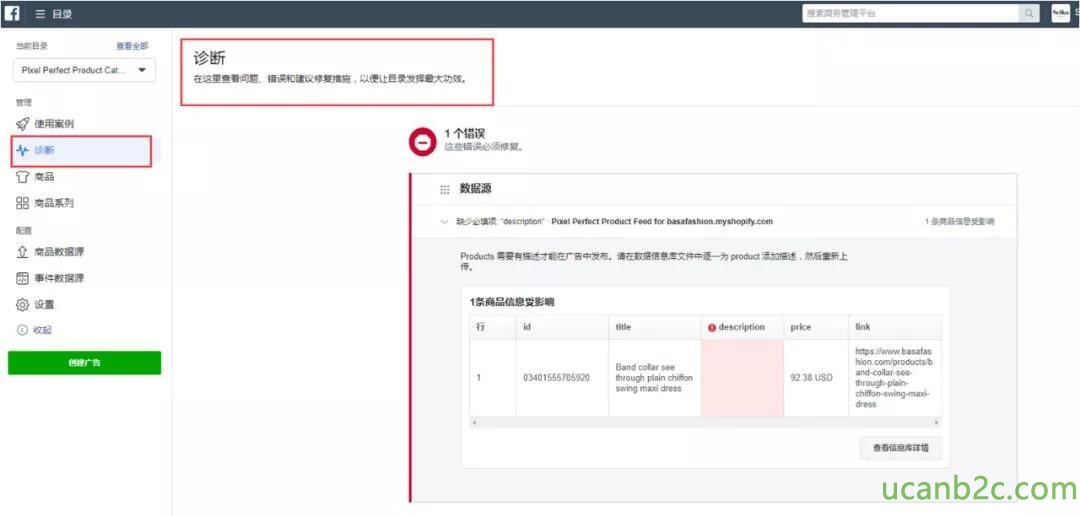This screenshot has width=1080, height=516.
Task: Open 使用案例 in the sidebar
Action: [54, 124]
